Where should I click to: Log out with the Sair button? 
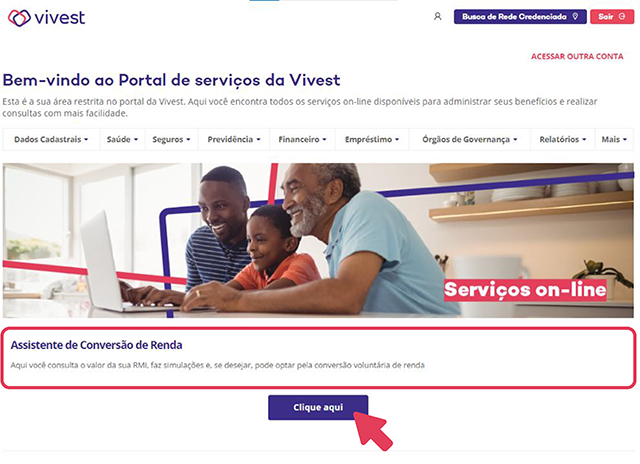point(612,16)
